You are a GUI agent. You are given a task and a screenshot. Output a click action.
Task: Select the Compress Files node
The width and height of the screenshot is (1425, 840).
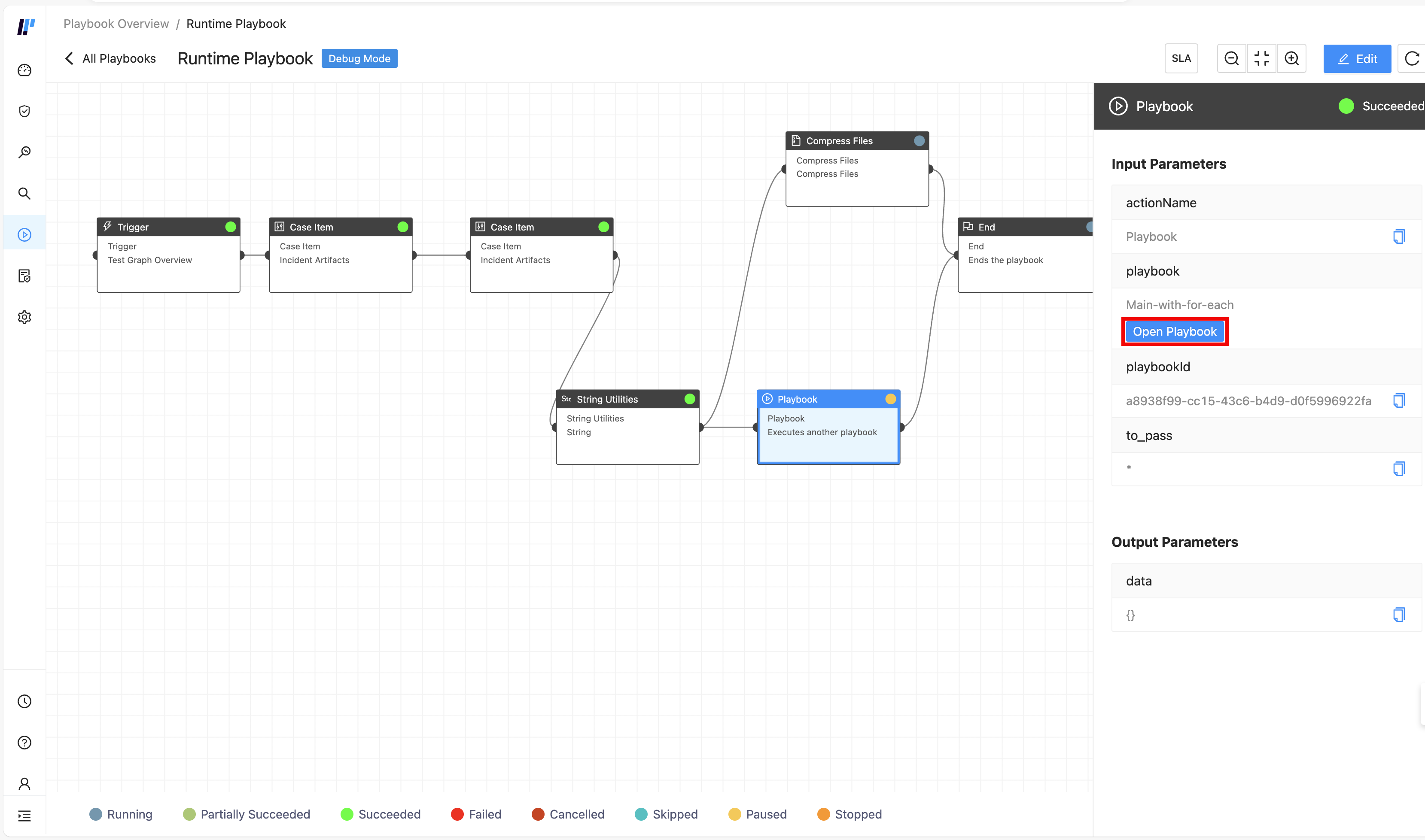pyautogui.click(x=856, y=169)
